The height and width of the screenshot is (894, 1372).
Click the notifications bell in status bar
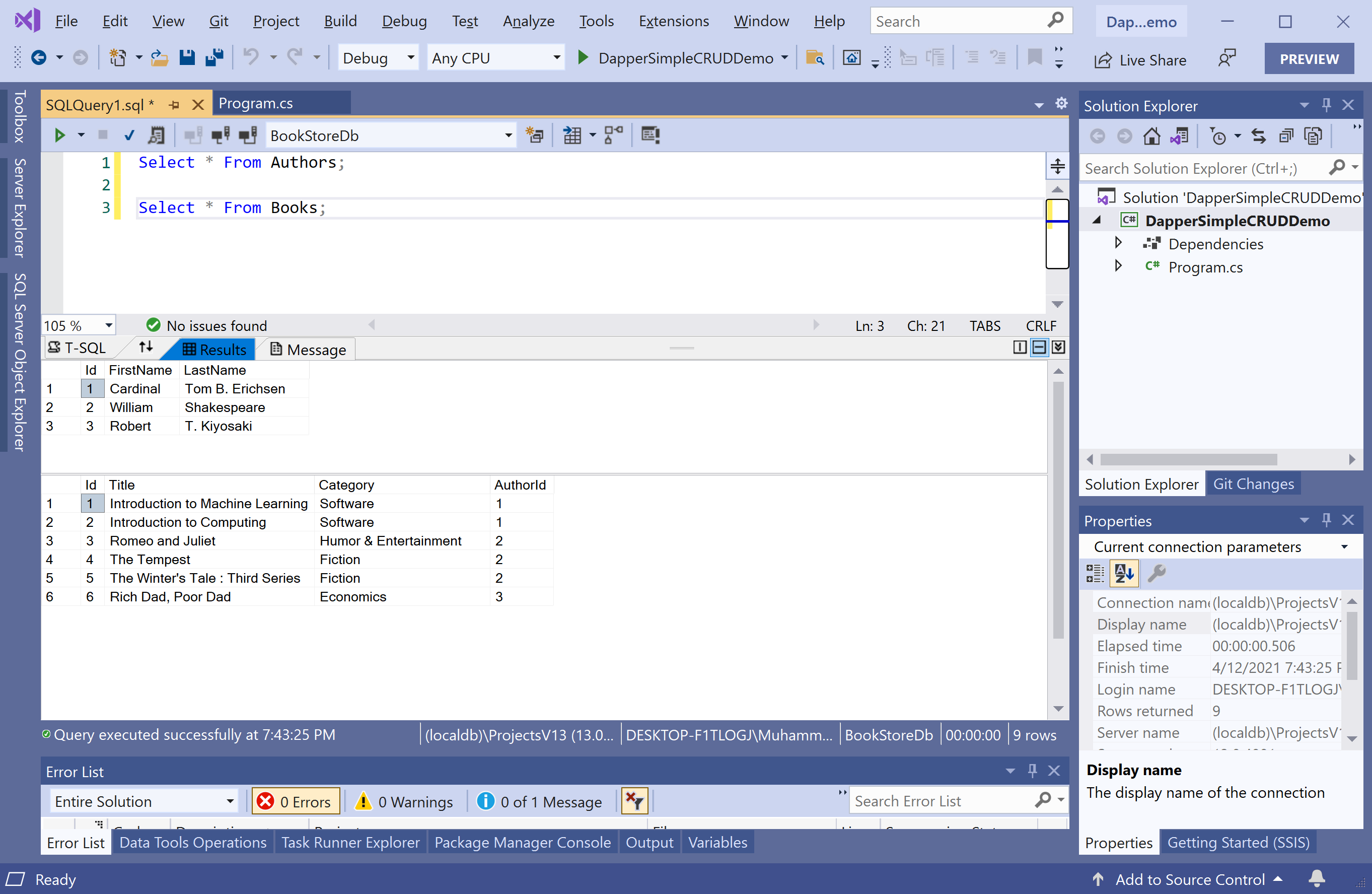coord(1316,879)
